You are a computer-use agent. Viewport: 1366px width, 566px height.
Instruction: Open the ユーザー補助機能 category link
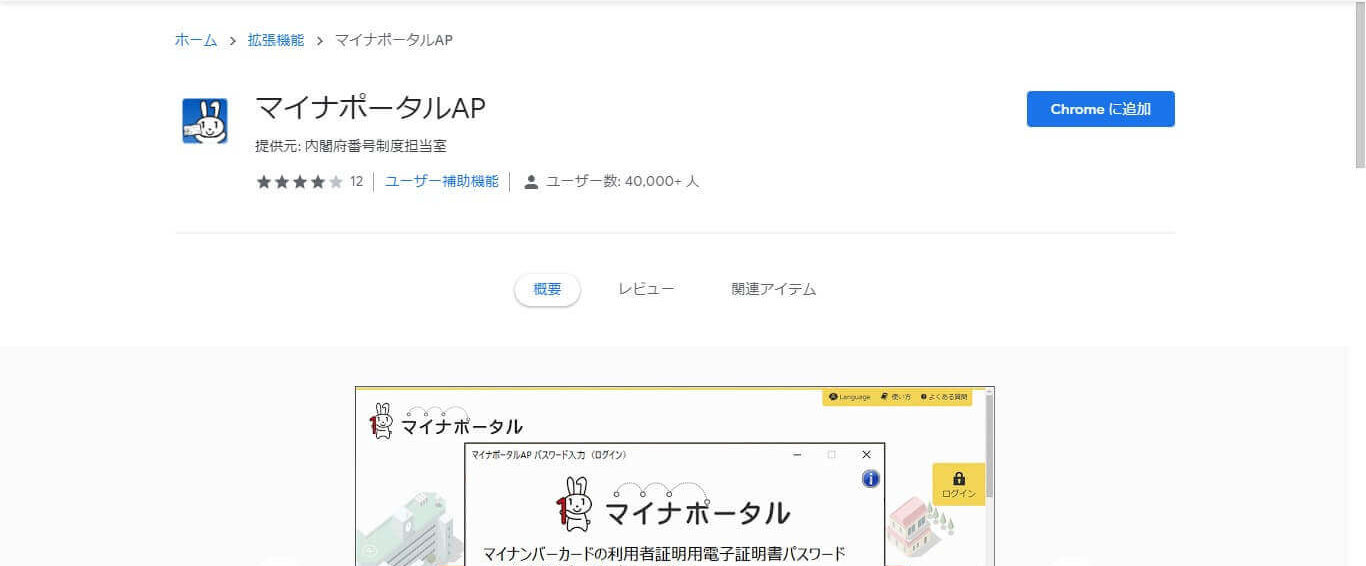(x=441, y=181)
